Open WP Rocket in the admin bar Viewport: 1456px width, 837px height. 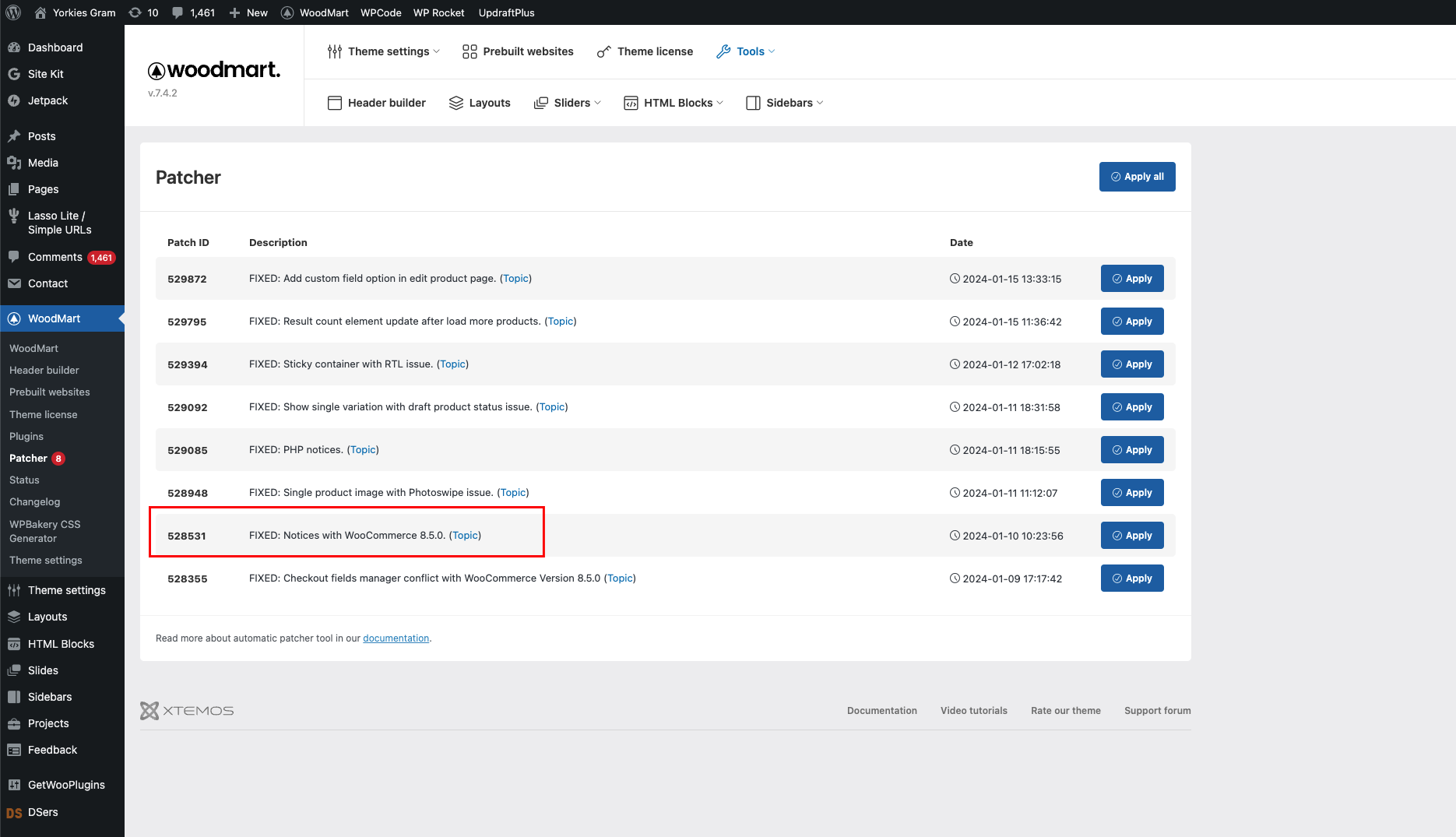pyautogui.click(x=438, y=12)
